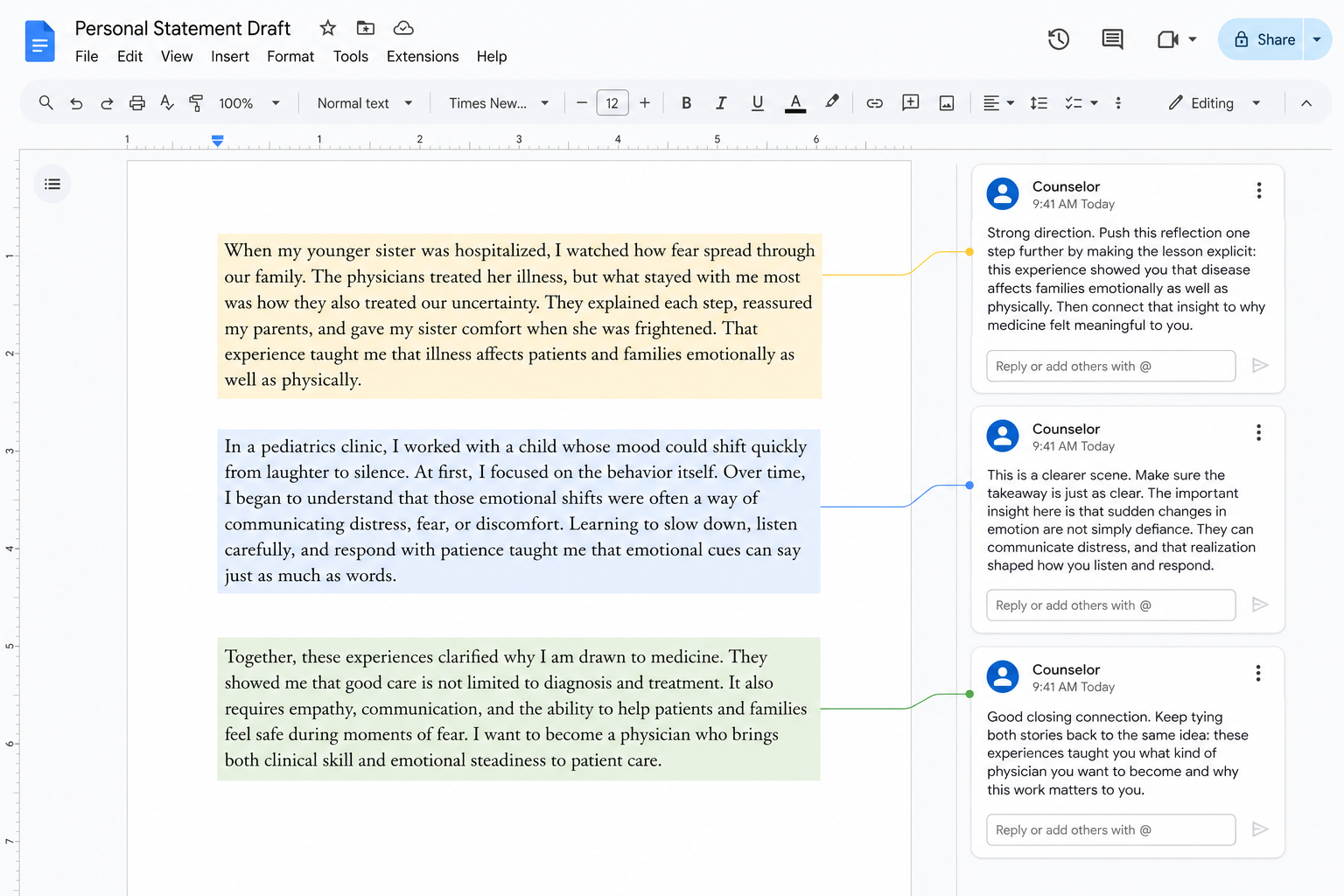Insert a link using toolbar icon
The height and width of the screenshot is (896, 1344).
coord(874,103)
